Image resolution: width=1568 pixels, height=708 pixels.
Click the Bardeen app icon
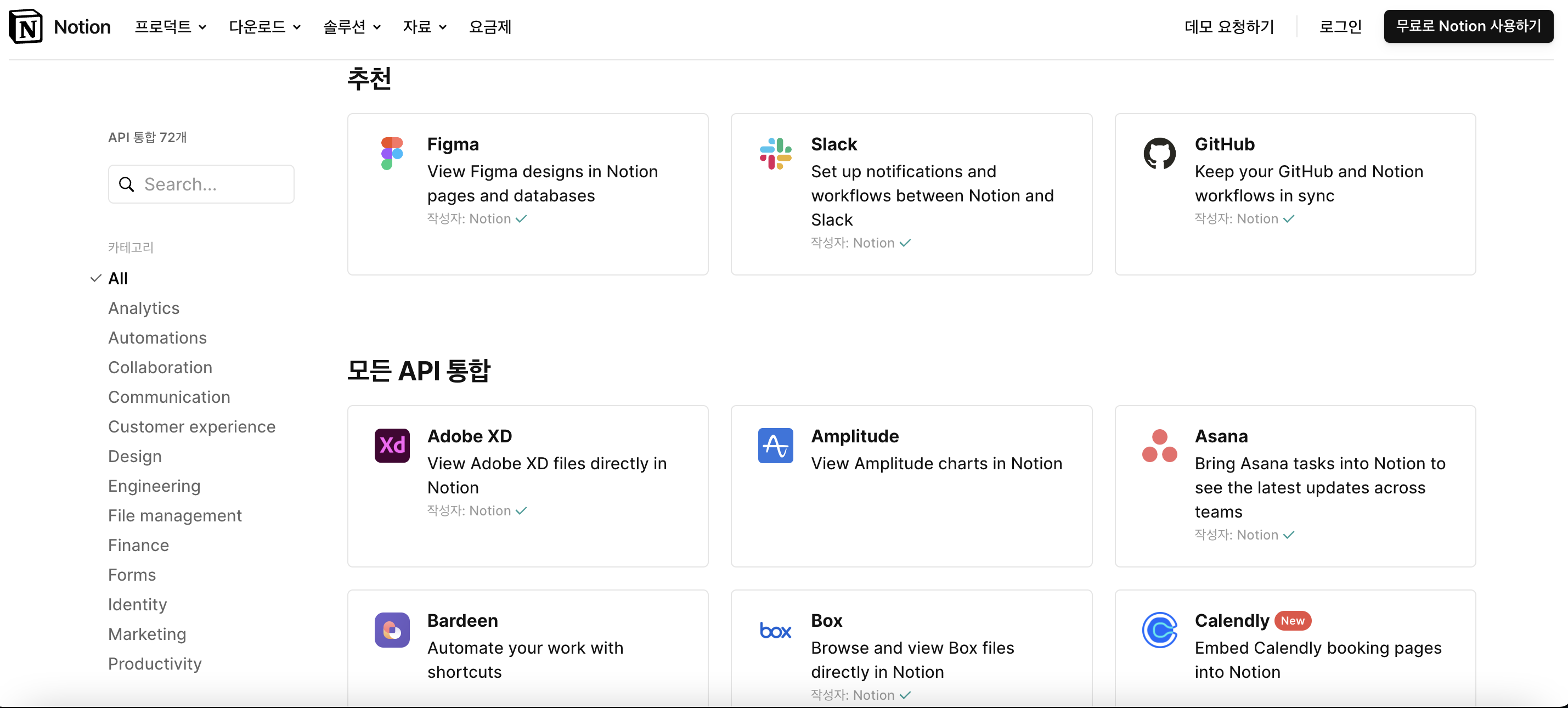[392, 630]
